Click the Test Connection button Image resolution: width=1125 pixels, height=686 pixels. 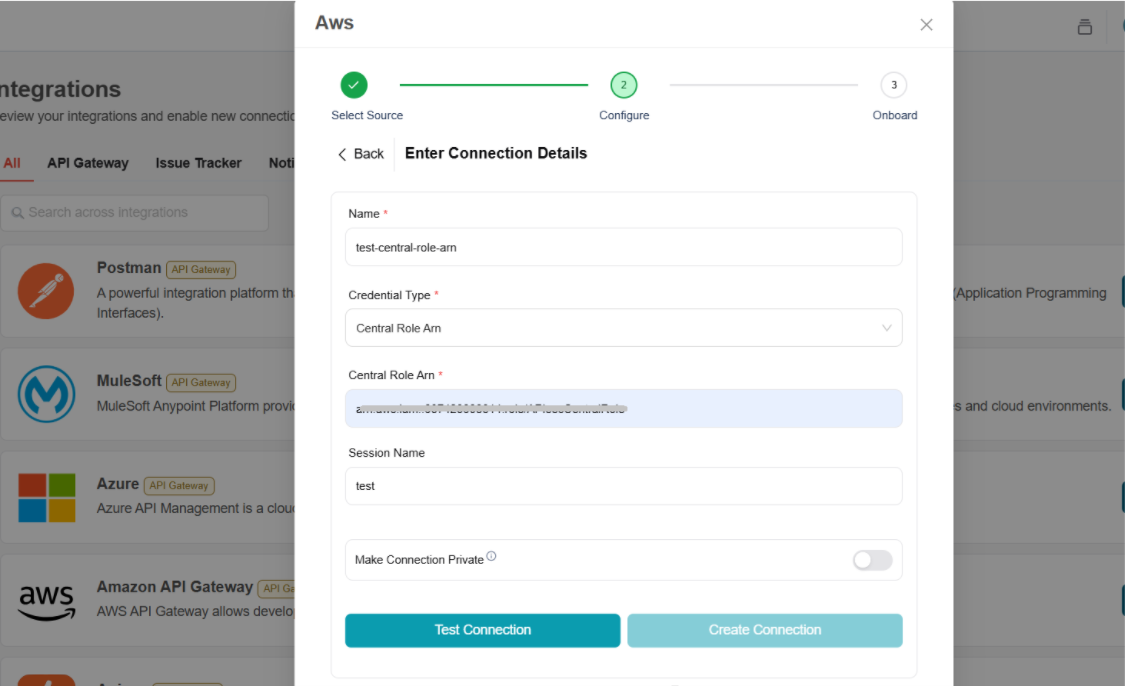pos(482,630)
